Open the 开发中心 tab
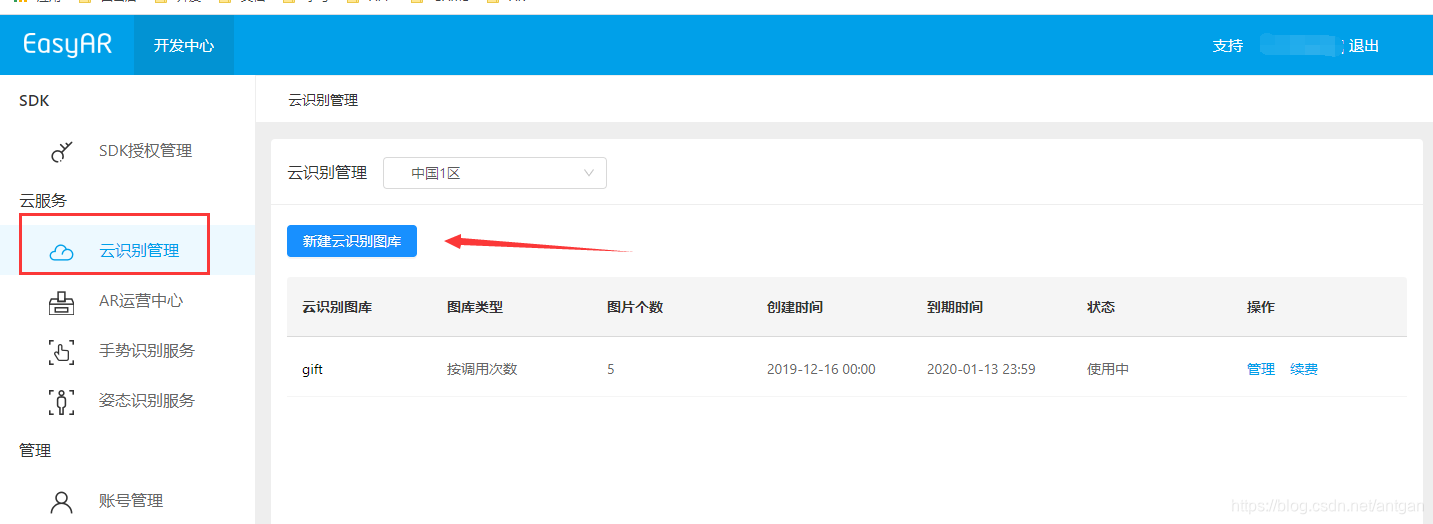1433x524 pixels. click(184, 45)
